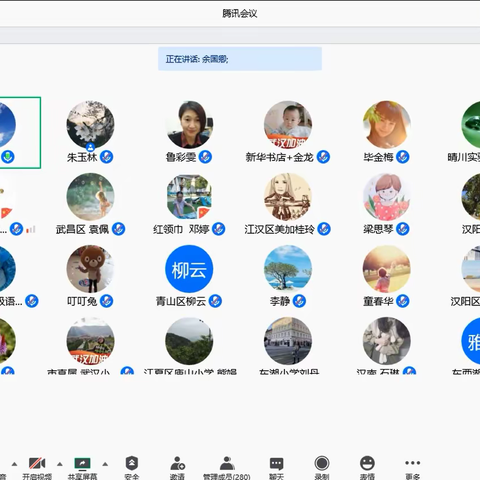Screen dimensions: 480x480
Task: Click the 正在讲话 speaker banner
Action: (240, 59)
